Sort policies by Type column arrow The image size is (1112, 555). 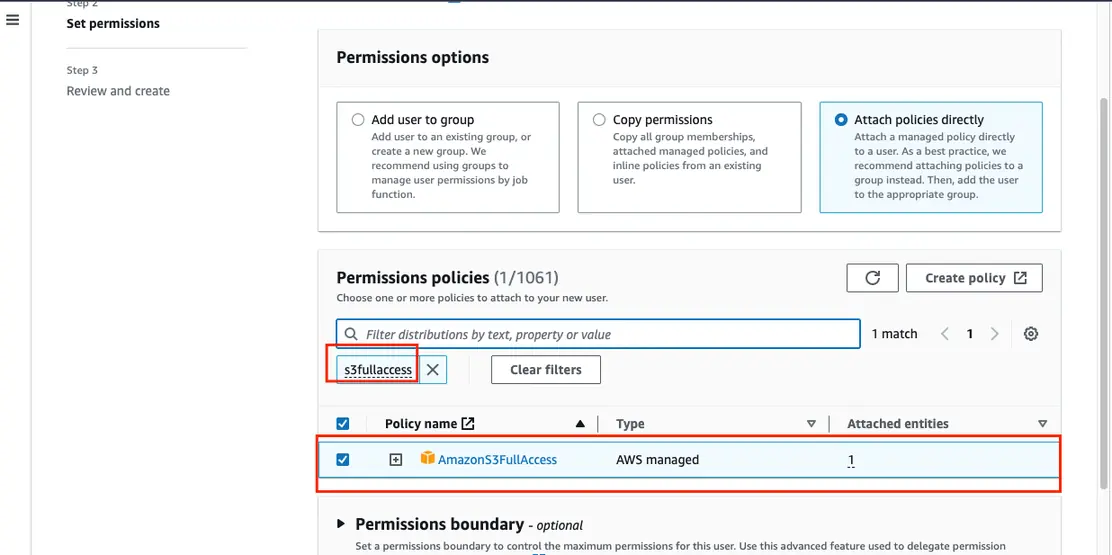(811, 424)
